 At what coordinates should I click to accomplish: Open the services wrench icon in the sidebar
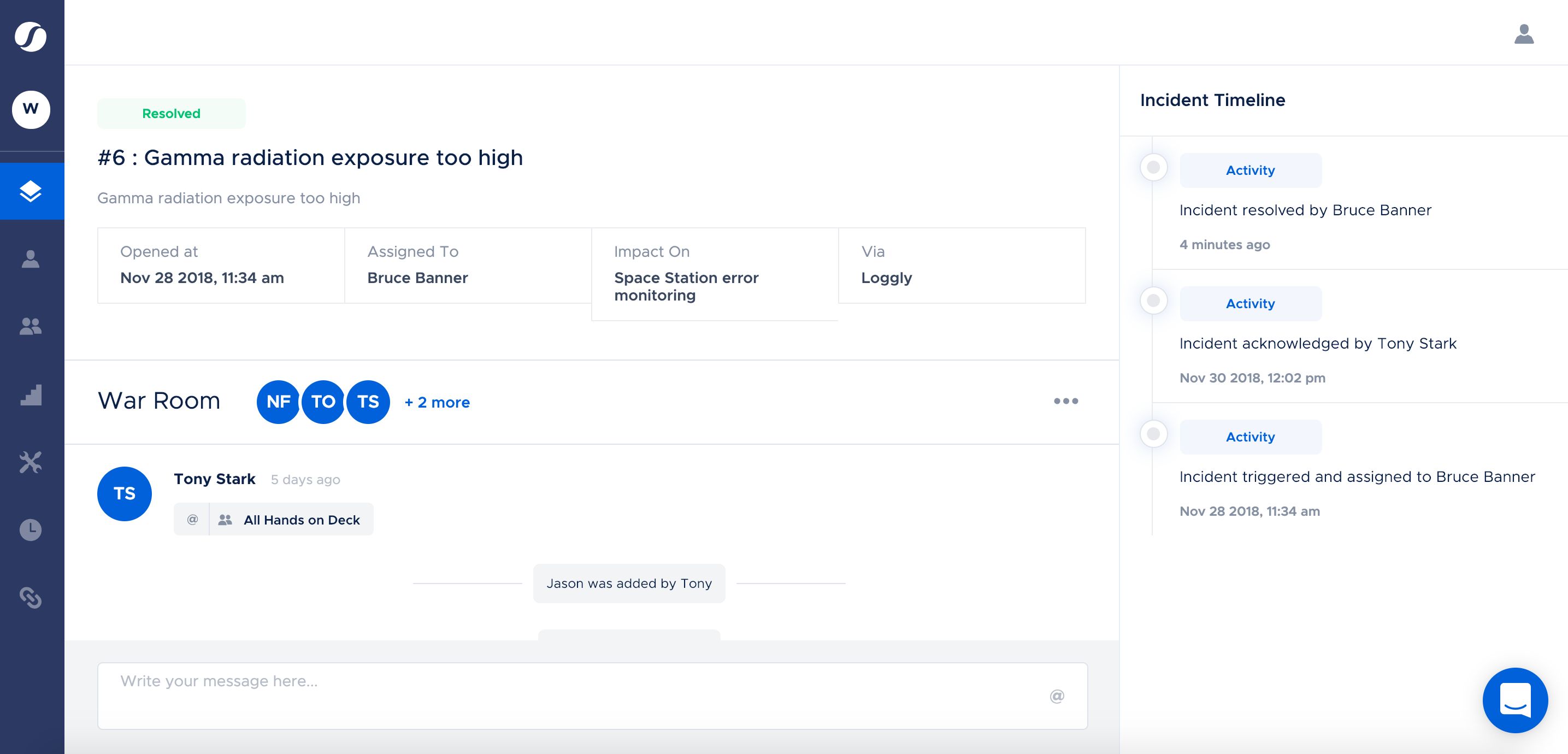[31, 462]
